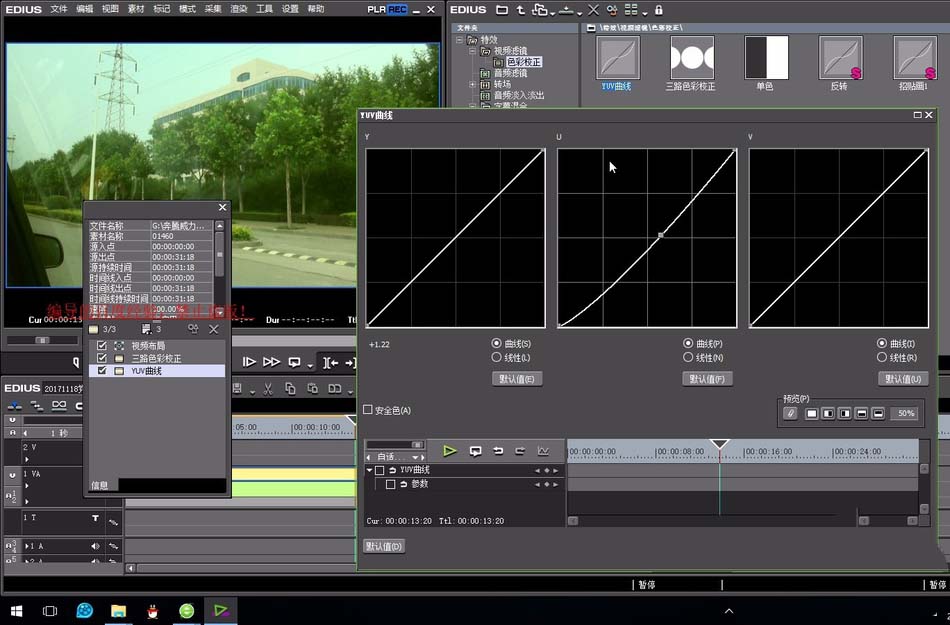Uncheck the 三路色彩校正 effect

[x=102, y=358]
